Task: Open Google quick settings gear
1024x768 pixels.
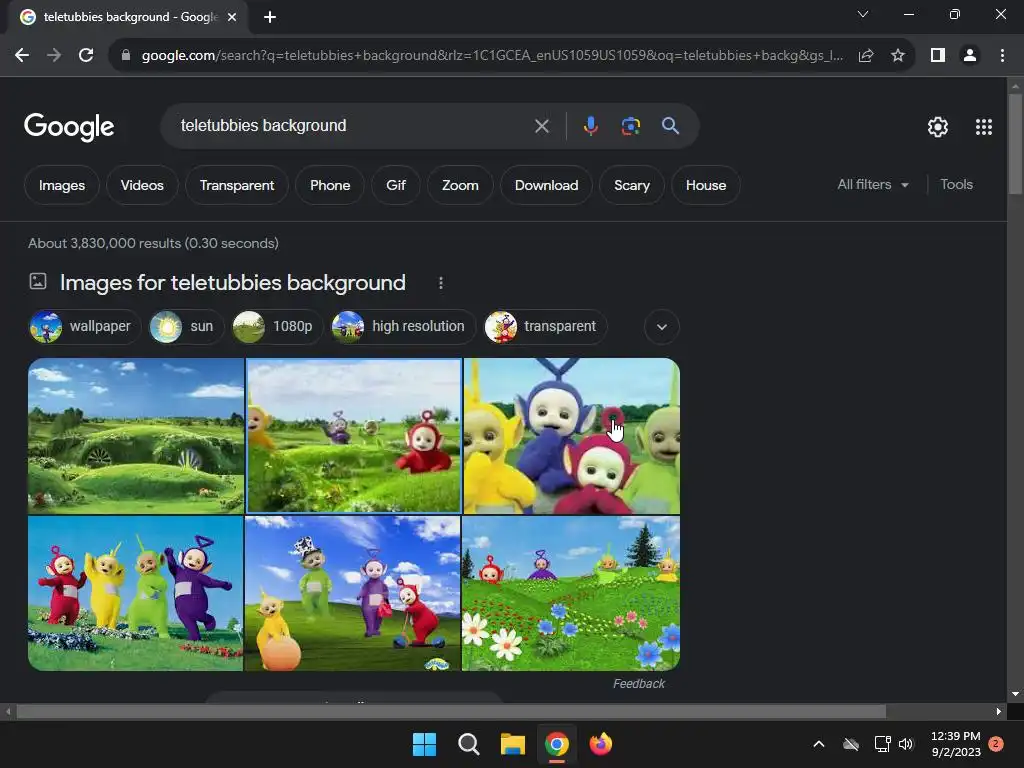Action: pos(938,127)
